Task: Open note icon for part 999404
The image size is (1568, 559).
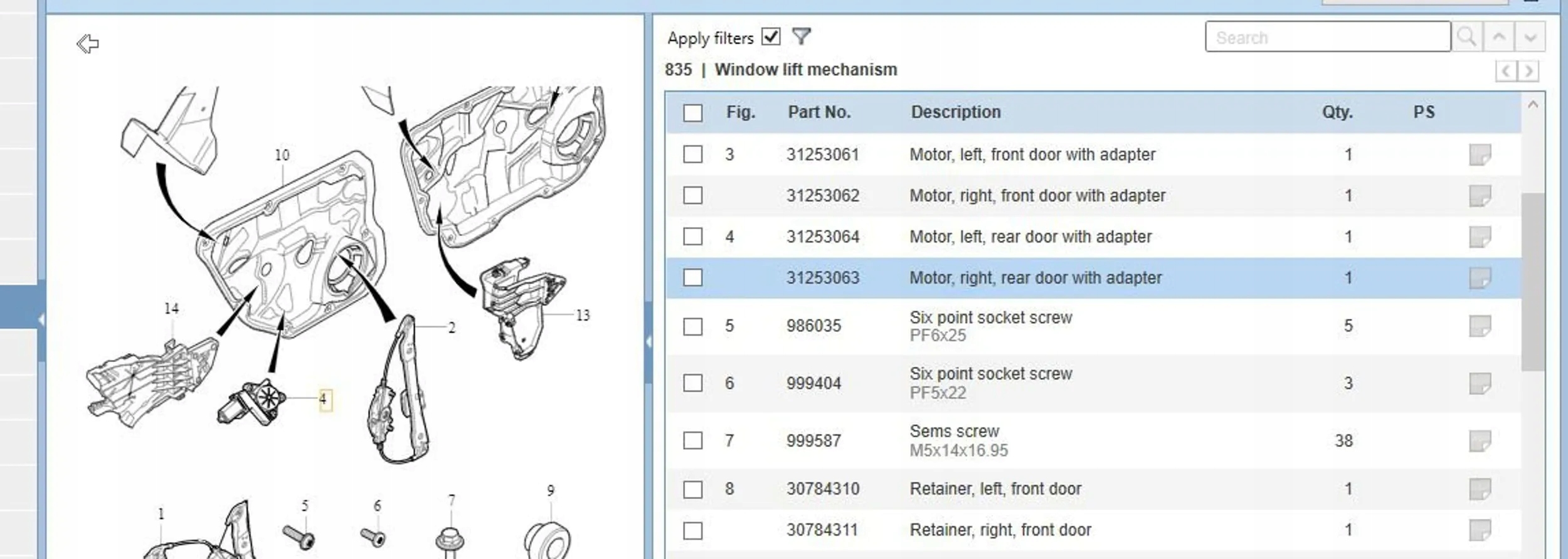Action: point(1480,383)
